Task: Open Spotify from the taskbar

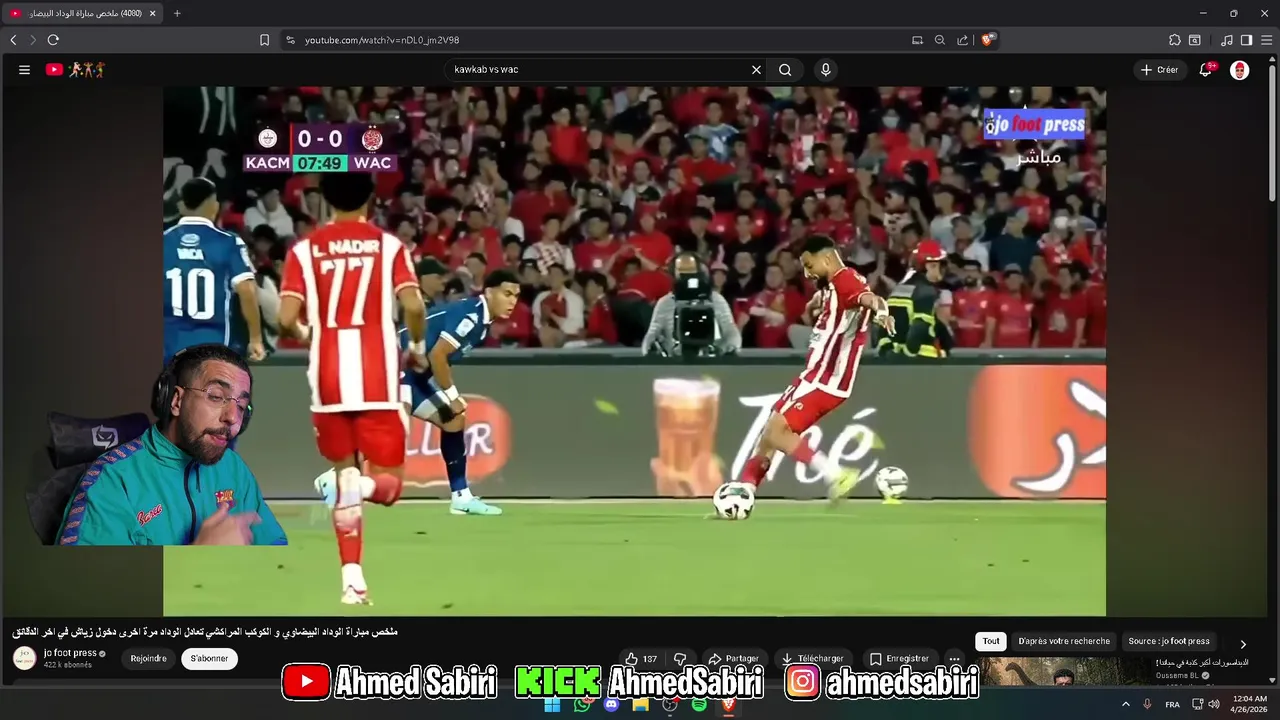Action: [x=699, y=704]
